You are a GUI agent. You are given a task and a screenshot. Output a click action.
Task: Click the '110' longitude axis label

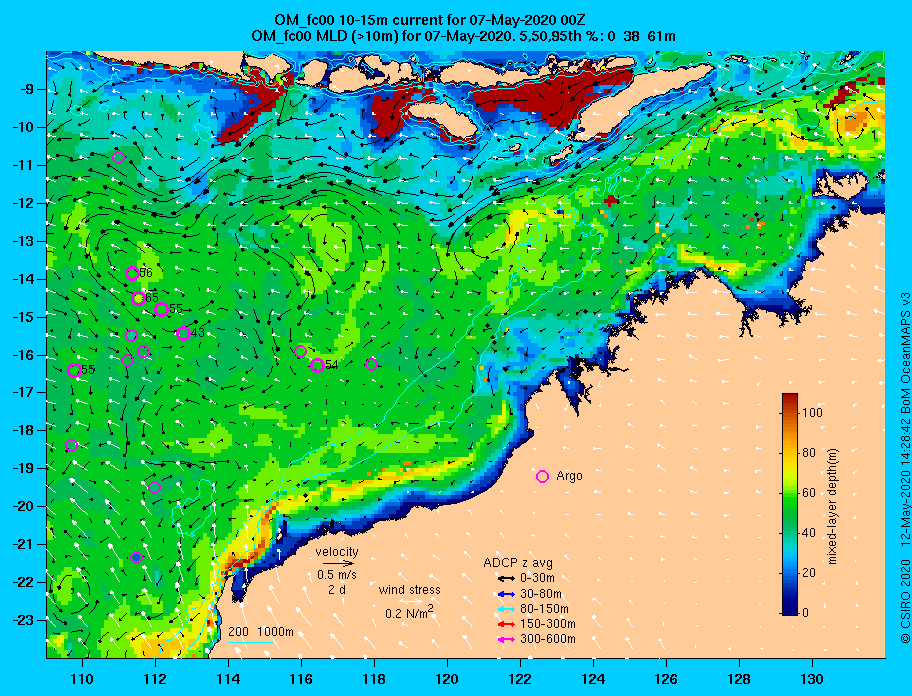tap(82, 679)
